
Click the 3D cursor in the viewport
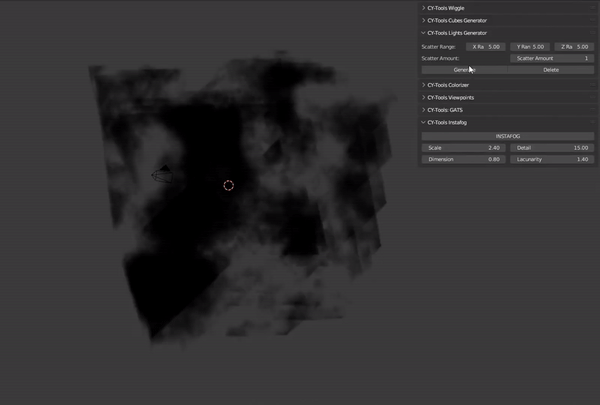tap(228, 185)
